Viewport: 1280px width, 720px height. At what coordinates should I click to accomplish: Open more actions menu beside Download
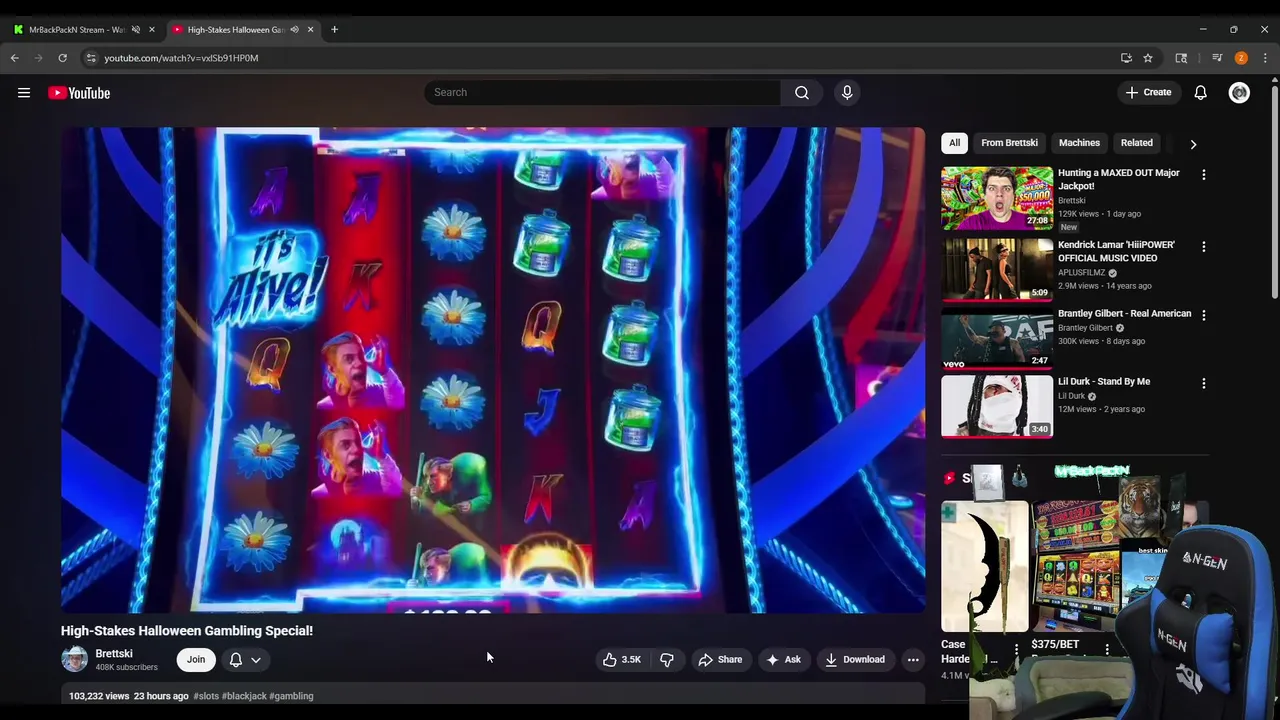coord(913,660)
